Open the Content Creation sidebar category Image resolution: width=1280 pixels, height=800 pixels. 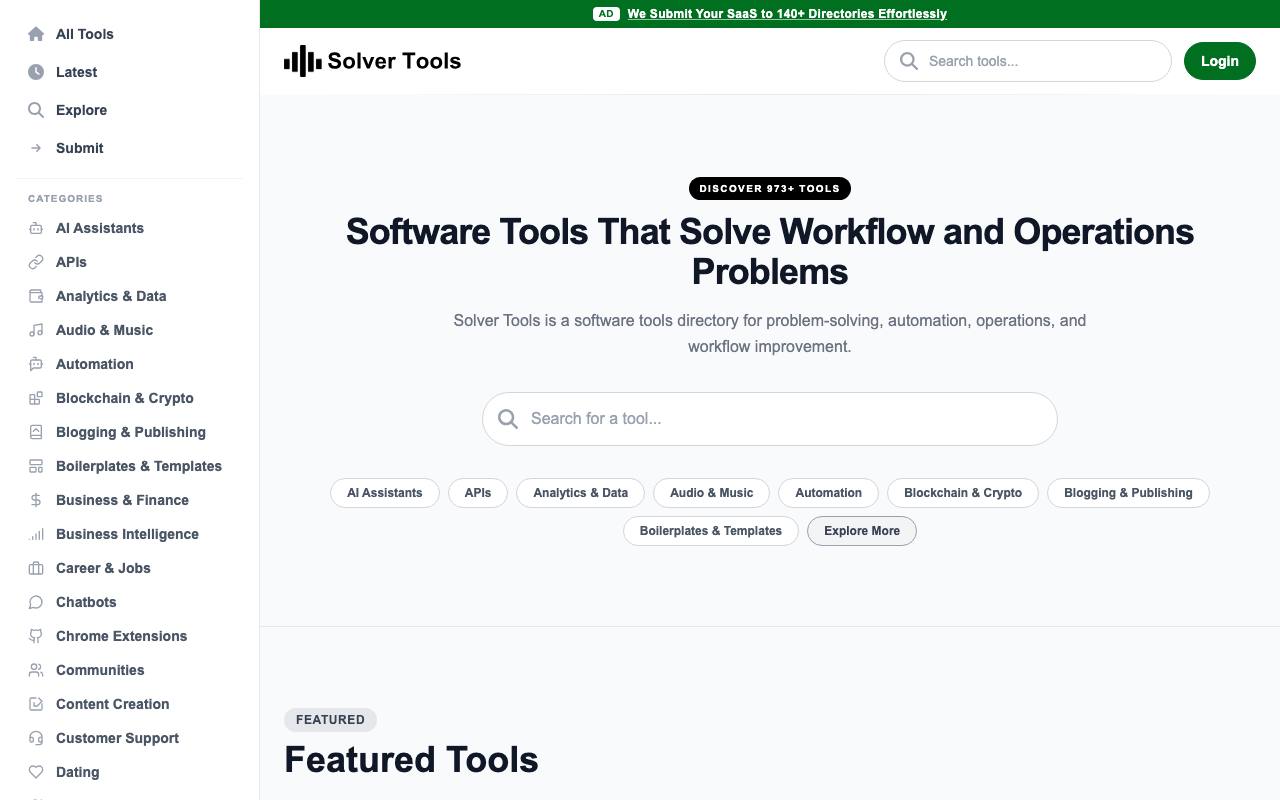coord(130,704)
